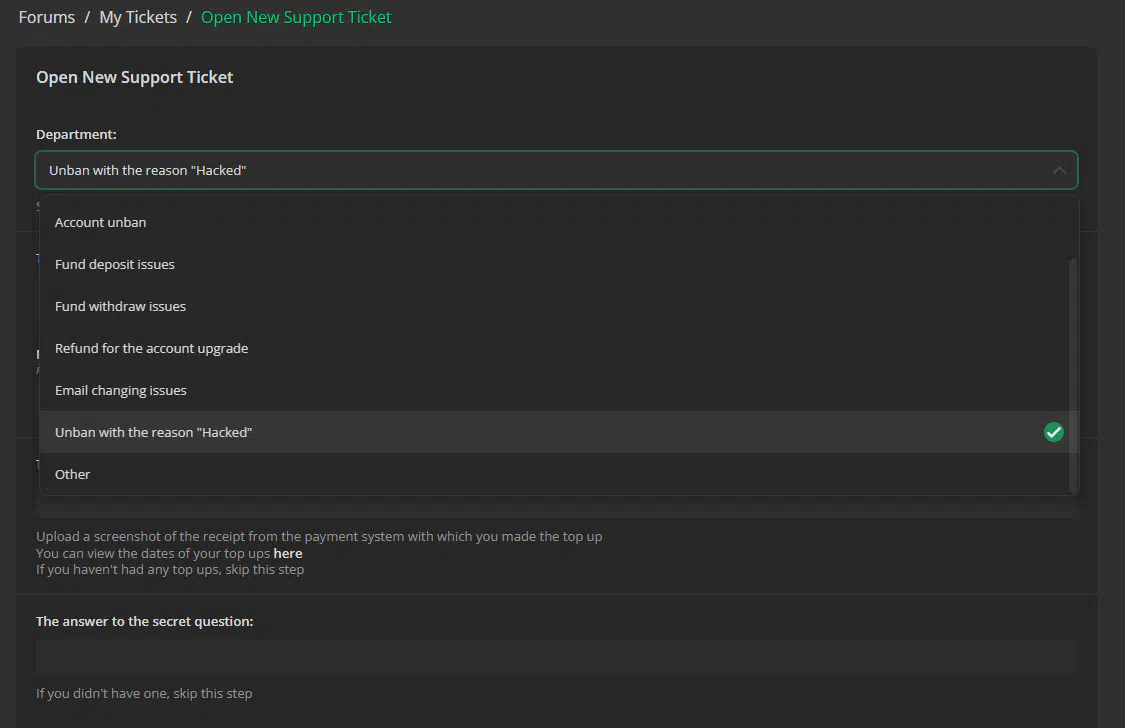Click the Open New Support Ticket heading

134,77
